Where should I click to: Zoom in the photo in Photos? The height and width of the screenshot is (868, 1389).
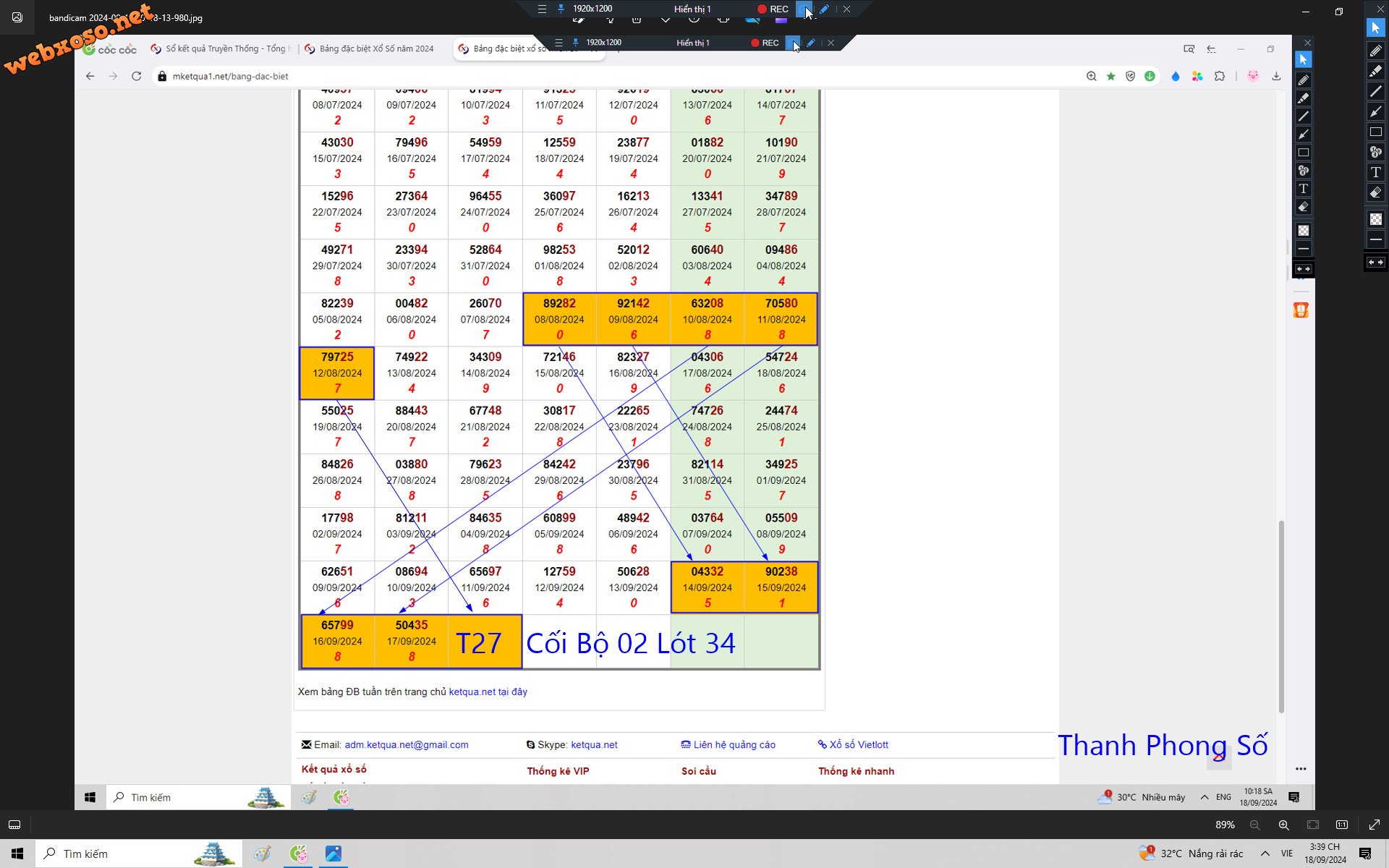[1283, 825]
